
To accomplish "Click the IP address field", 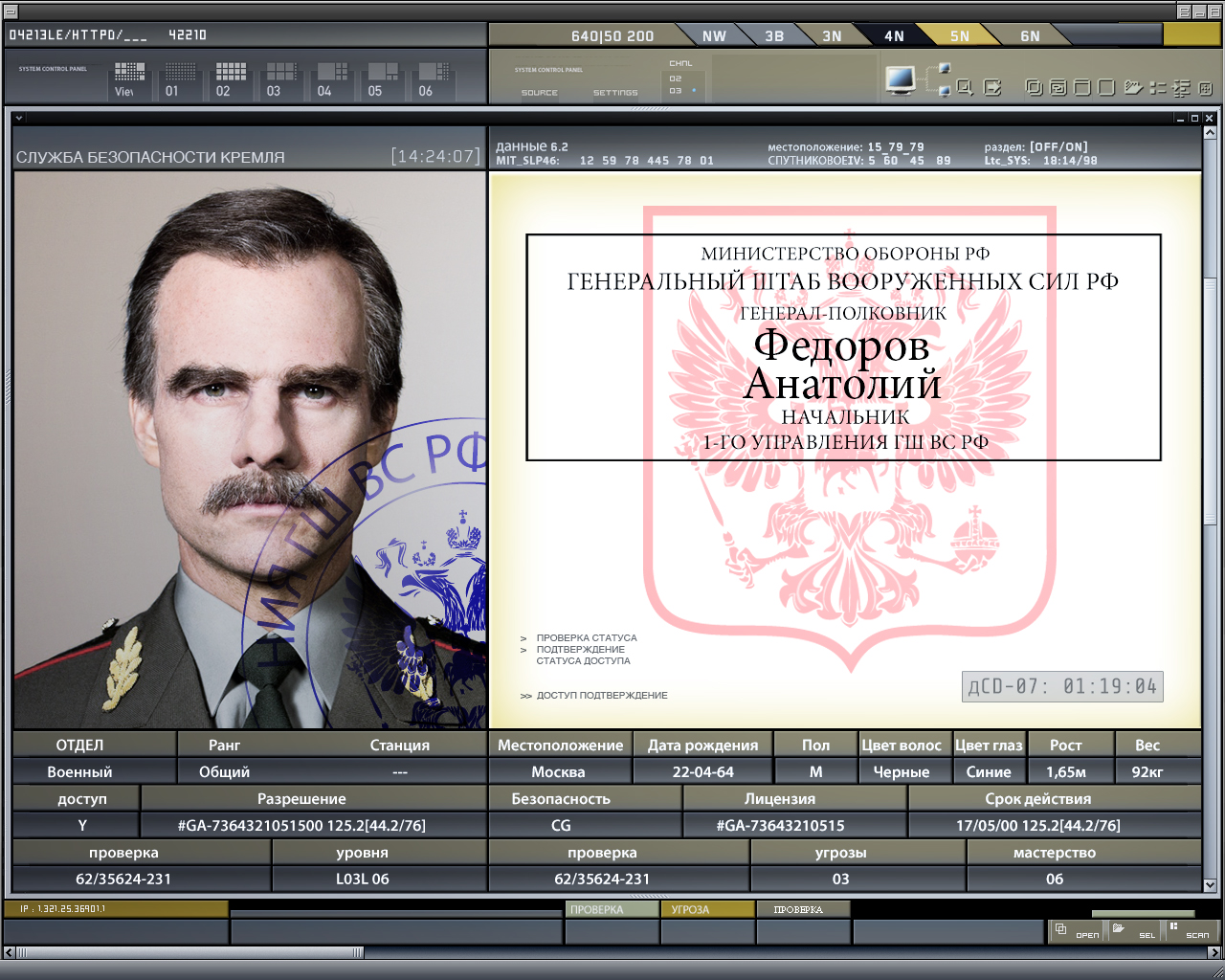I will [116, 909].
